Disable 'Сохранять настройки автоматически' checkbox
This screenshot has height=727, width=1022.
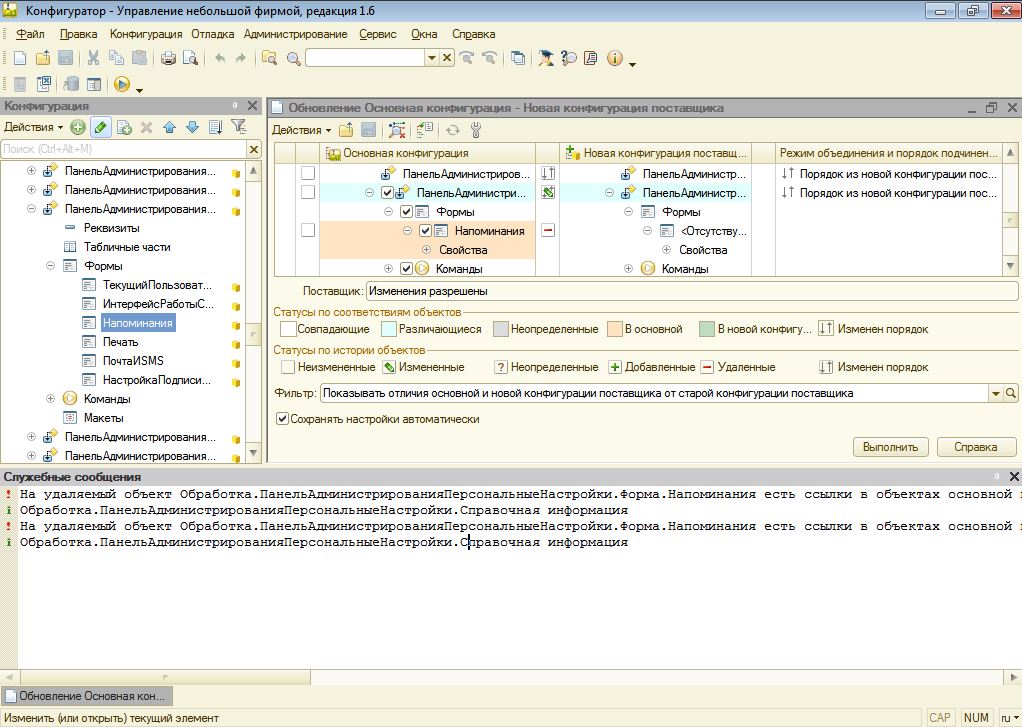(x=282, y=419)
